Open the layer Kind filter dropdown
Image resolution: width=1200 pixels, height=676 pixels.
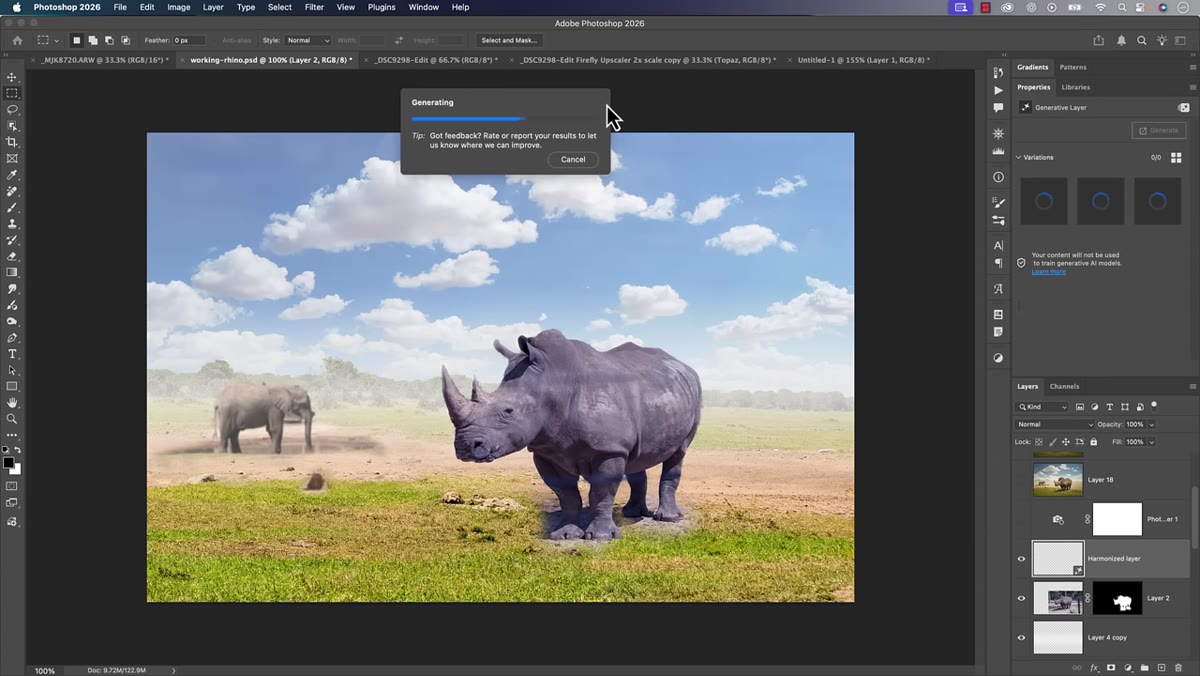(x=1043, y=407)
